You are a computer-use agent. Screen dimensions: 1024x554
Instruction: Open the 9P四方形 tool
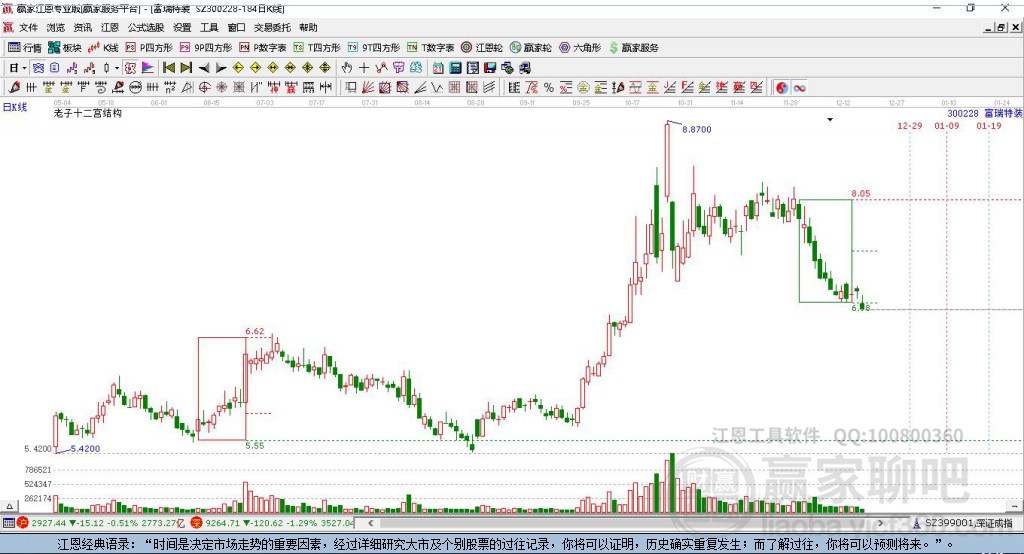(206, 48)
